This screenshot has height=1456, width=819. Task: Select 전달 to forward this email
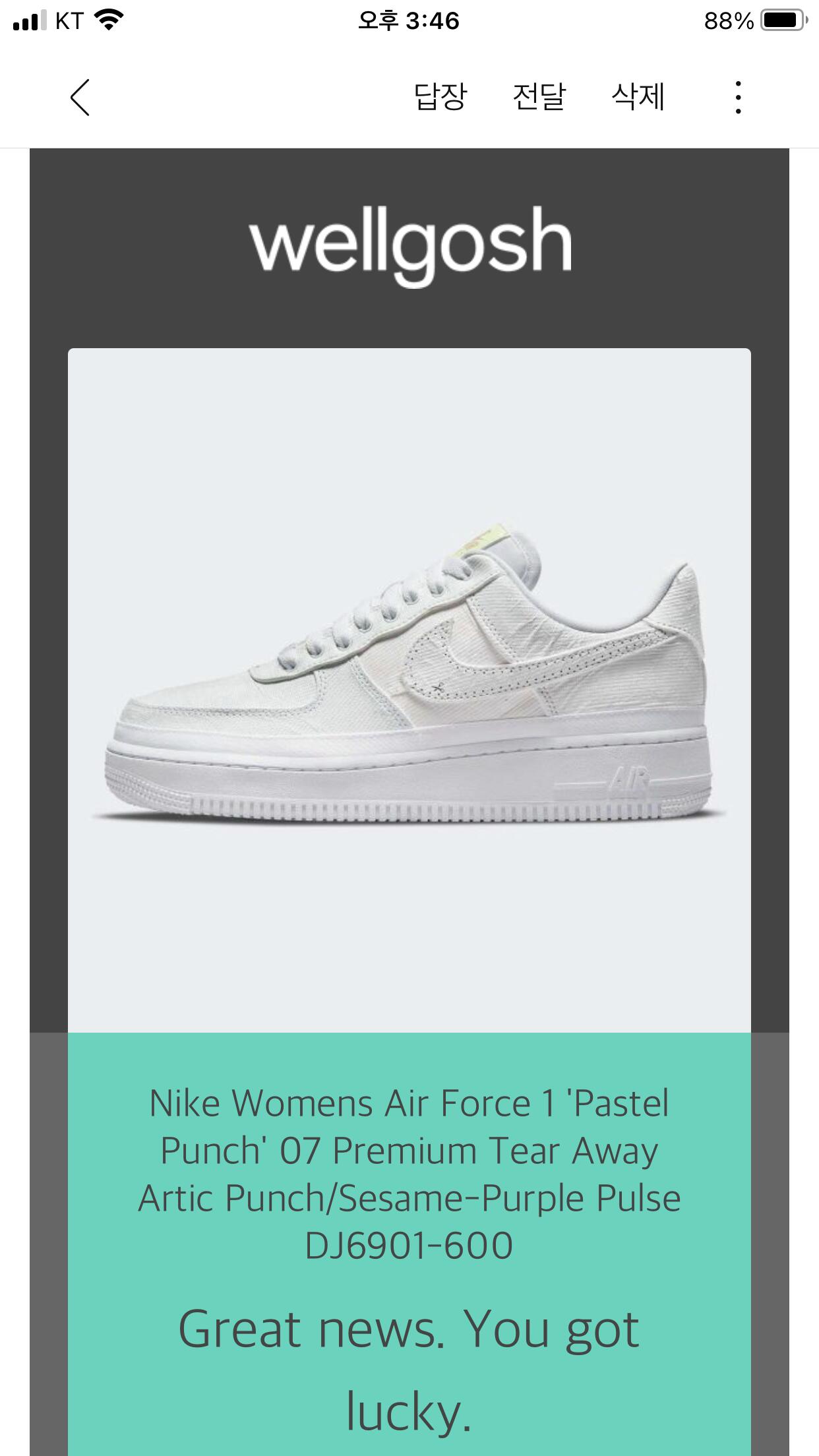pyautogui.click(x=539, y=96)
